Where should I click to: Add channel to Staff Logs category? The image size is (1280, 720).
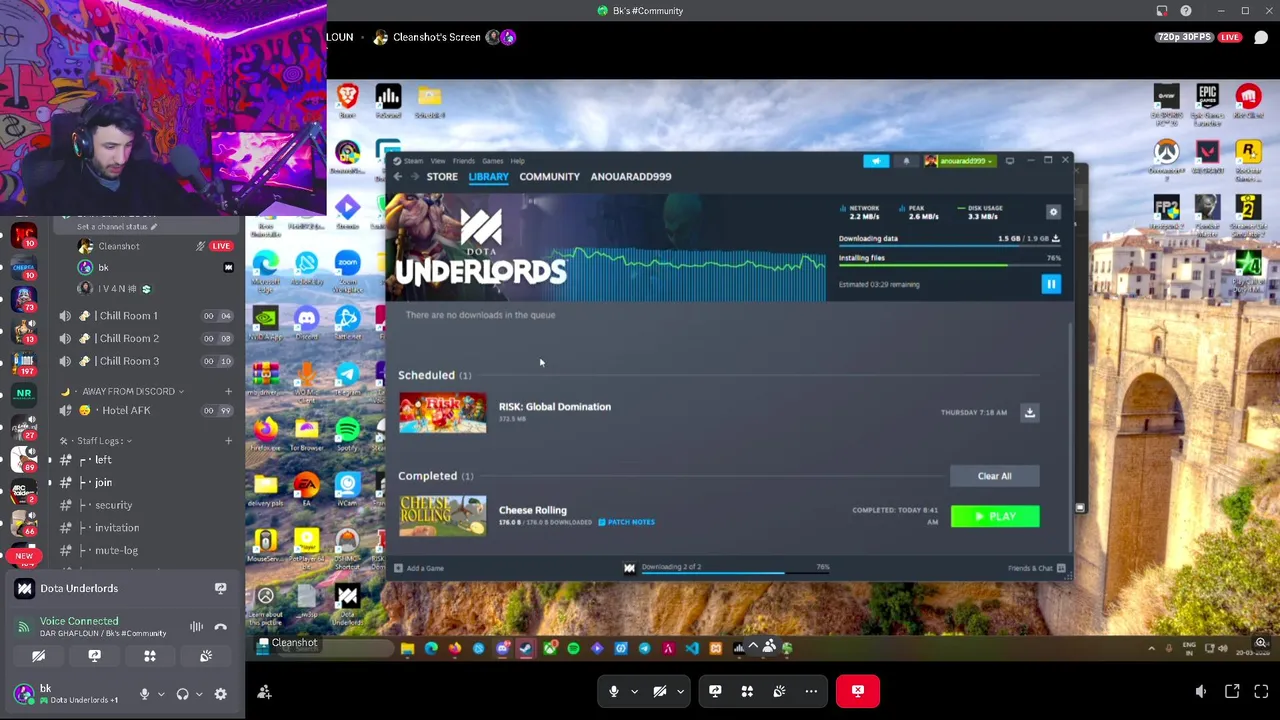click(x=228, y=441)
